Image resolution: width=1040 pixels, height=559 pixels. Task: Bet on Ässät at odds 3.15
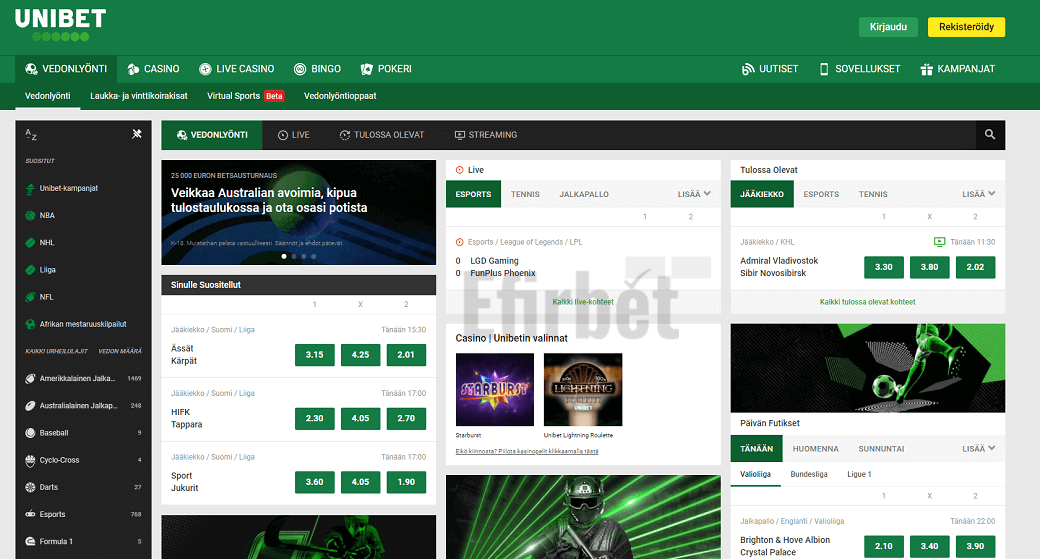(x=314, y=355)
